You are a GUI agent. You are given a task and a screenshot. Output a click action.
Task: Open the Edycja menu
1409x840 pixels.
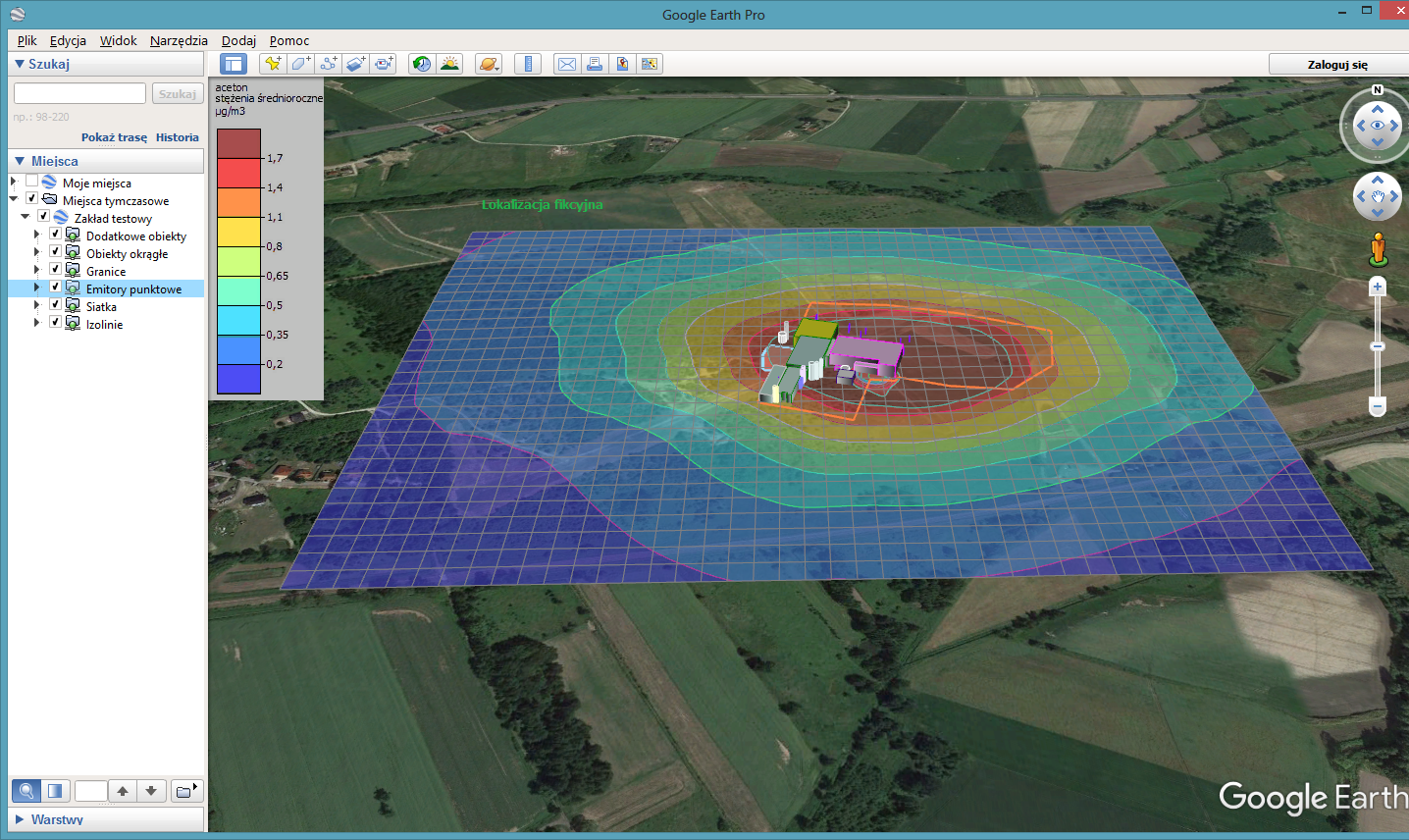(68, 40)
